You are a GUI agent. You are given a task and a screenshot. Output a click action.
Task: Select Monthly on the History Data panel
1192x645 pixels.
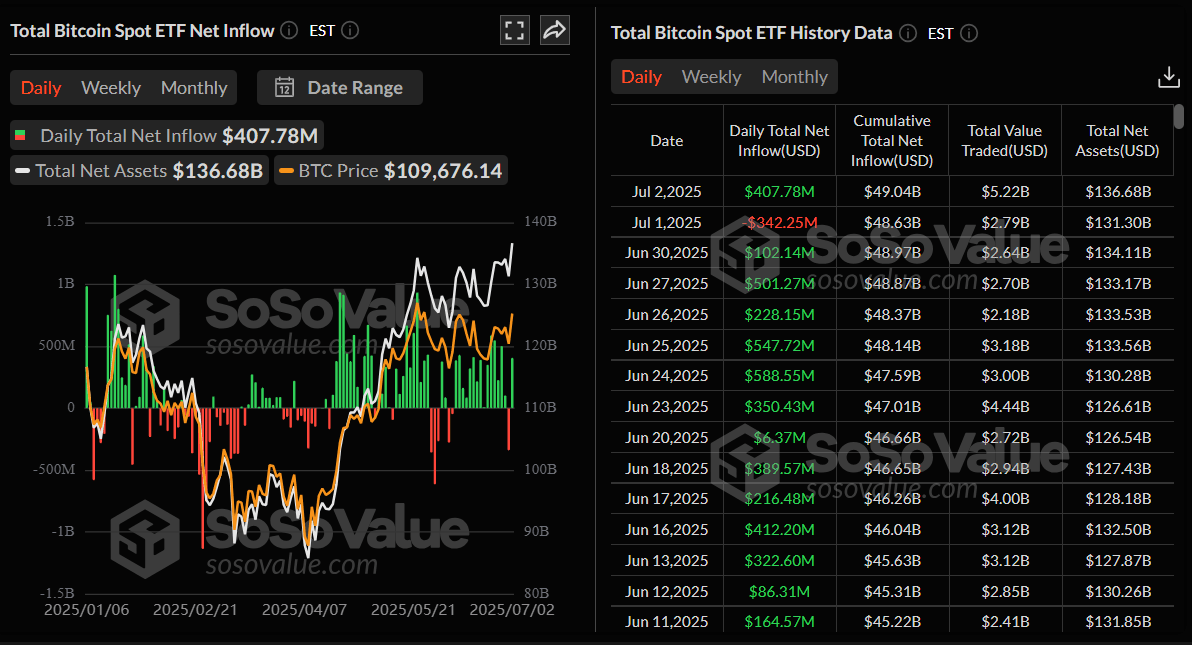794,76
